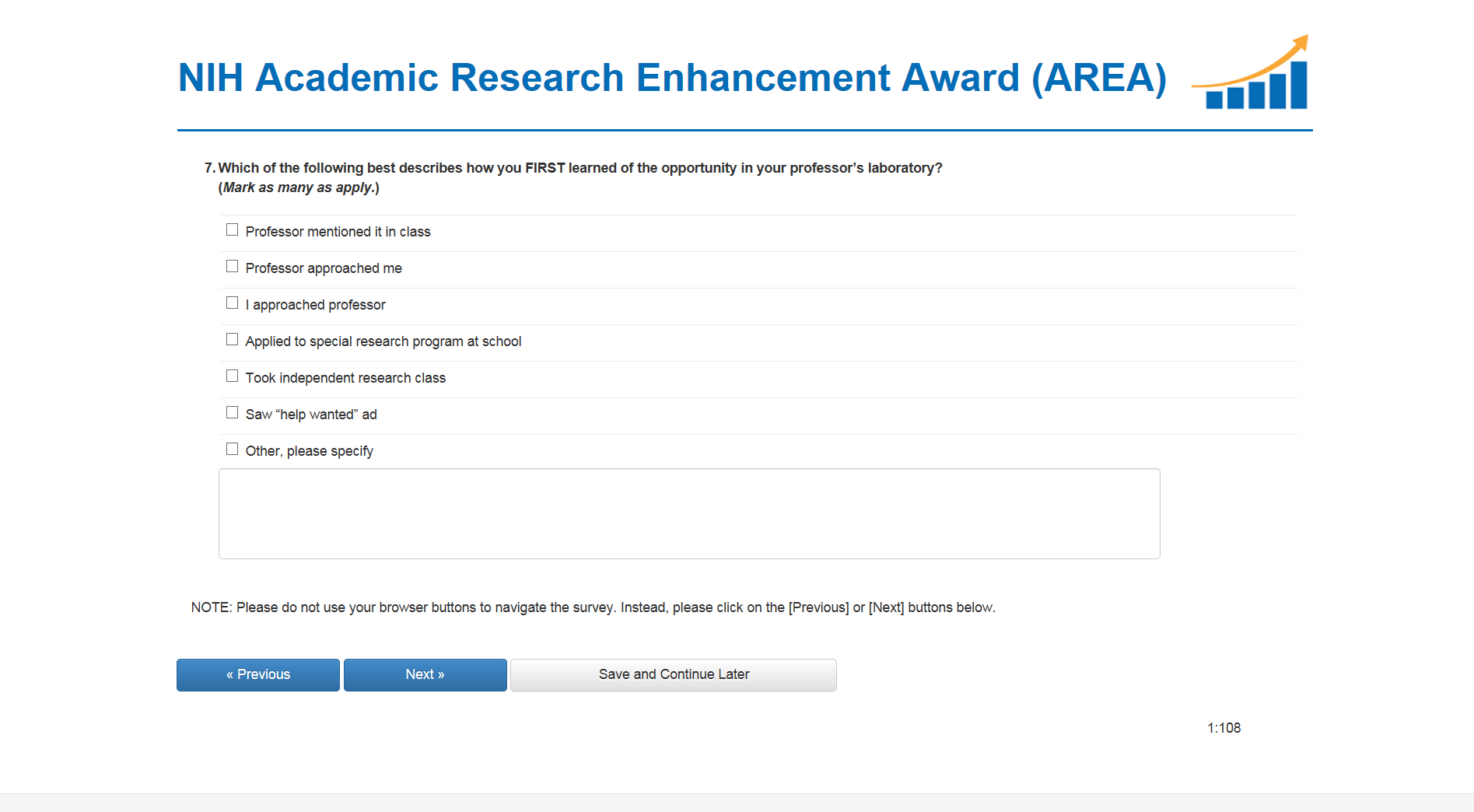Image resolution: width=1474 pixels, height=812 pixels.
Task: Tick the 'Professor approached me' checkbox
Action: point(232,266)
